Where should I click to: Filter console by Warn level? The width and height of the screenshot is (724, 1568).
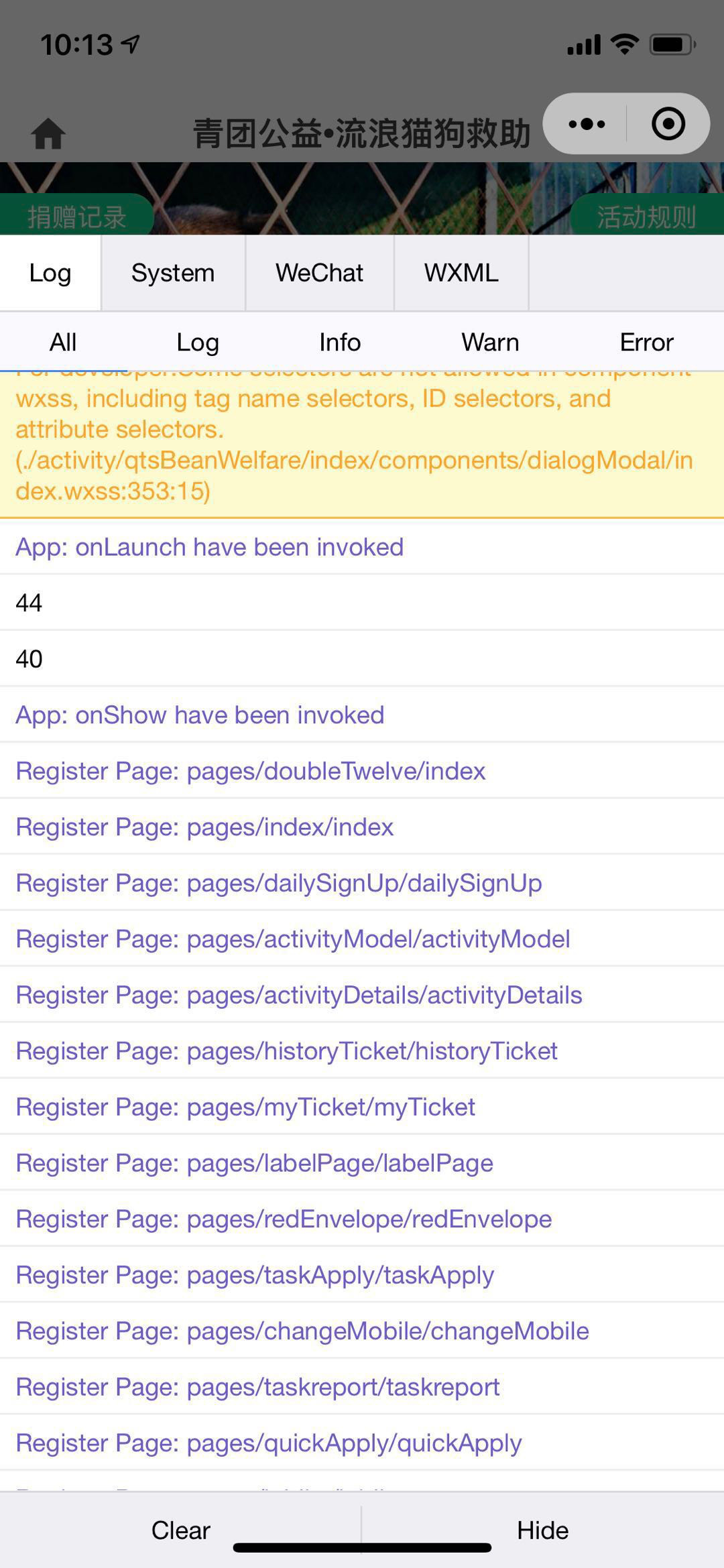pos(490,343)
